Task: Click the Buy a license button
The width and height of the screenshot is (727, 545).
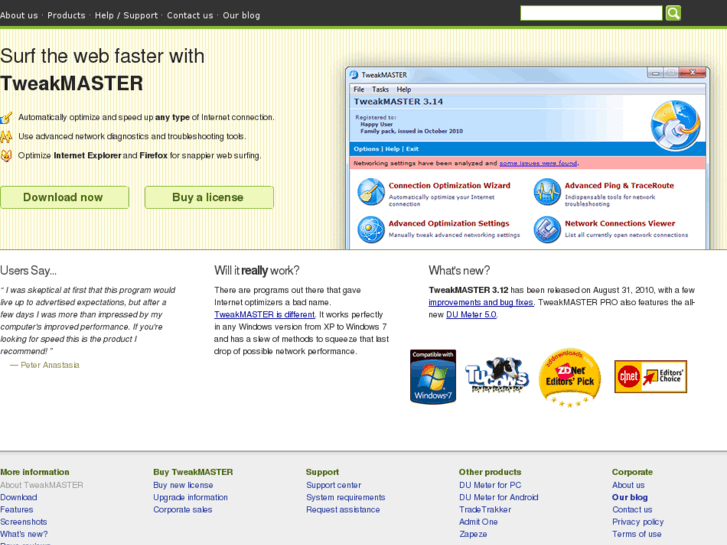Action: [209, 198]
